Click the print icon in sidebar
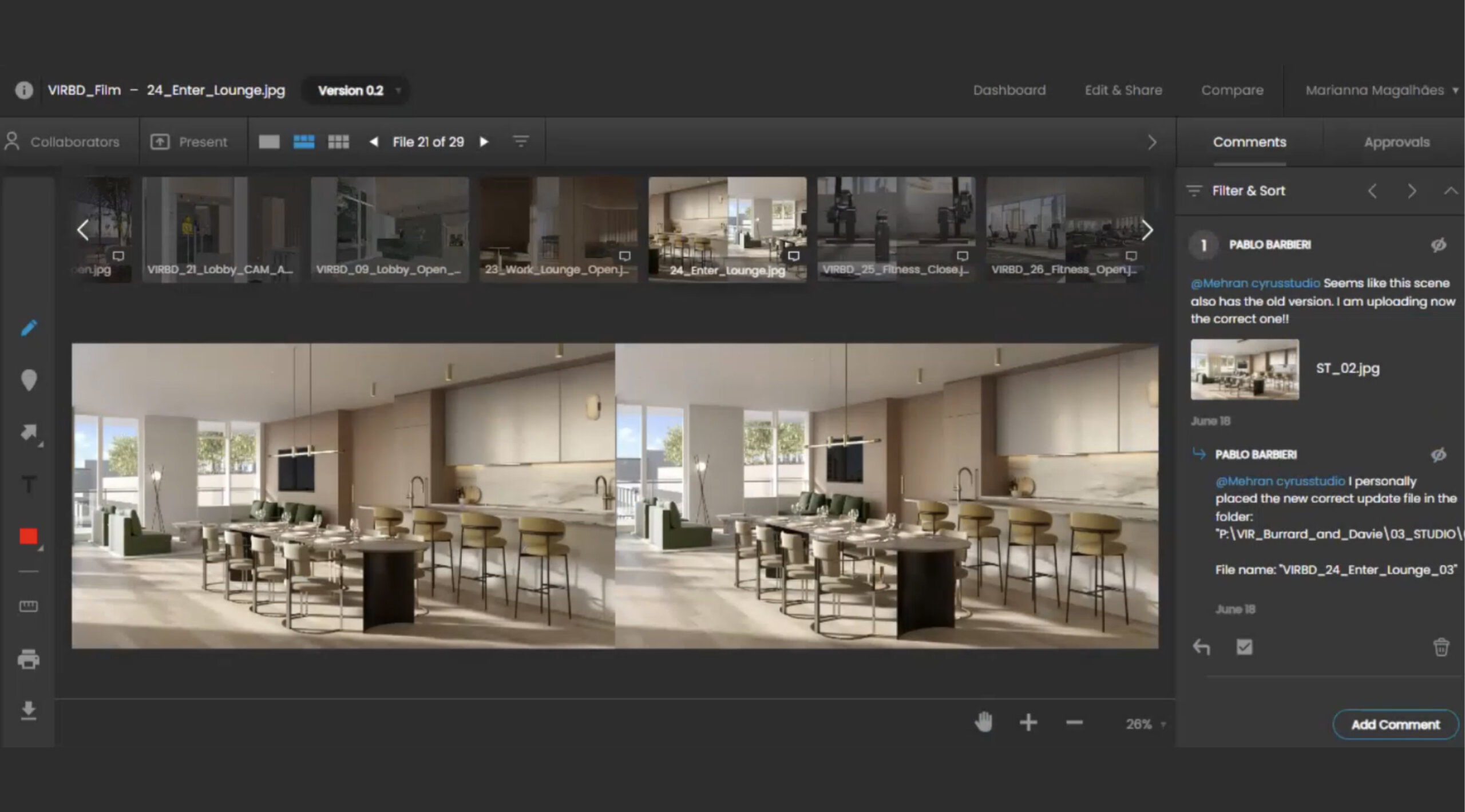The height and width of the screenshot is (812, 1465). pos(29,659)
